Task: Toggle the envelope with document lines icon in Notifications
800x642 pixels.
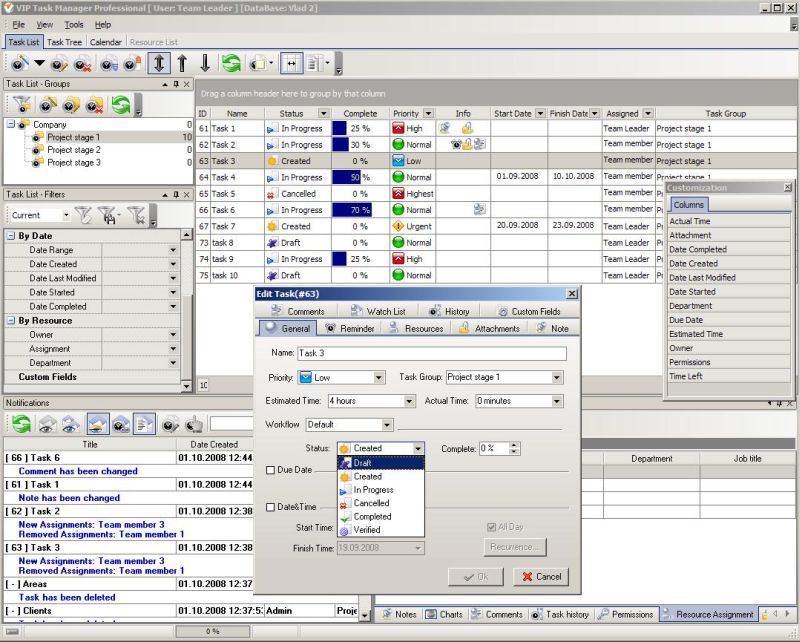Action: pyautogui.click(x=144, y=424)
